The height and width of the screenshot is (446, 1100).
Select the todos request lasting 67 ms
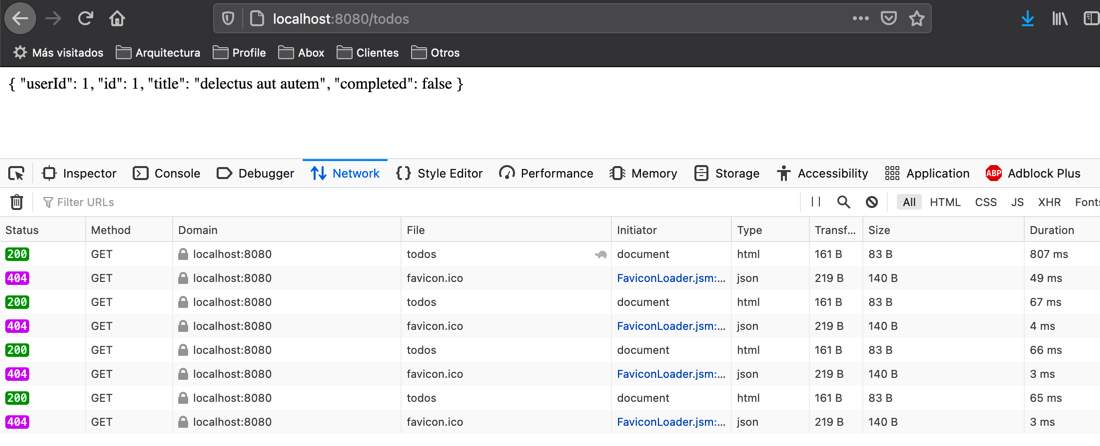point(550,302)
